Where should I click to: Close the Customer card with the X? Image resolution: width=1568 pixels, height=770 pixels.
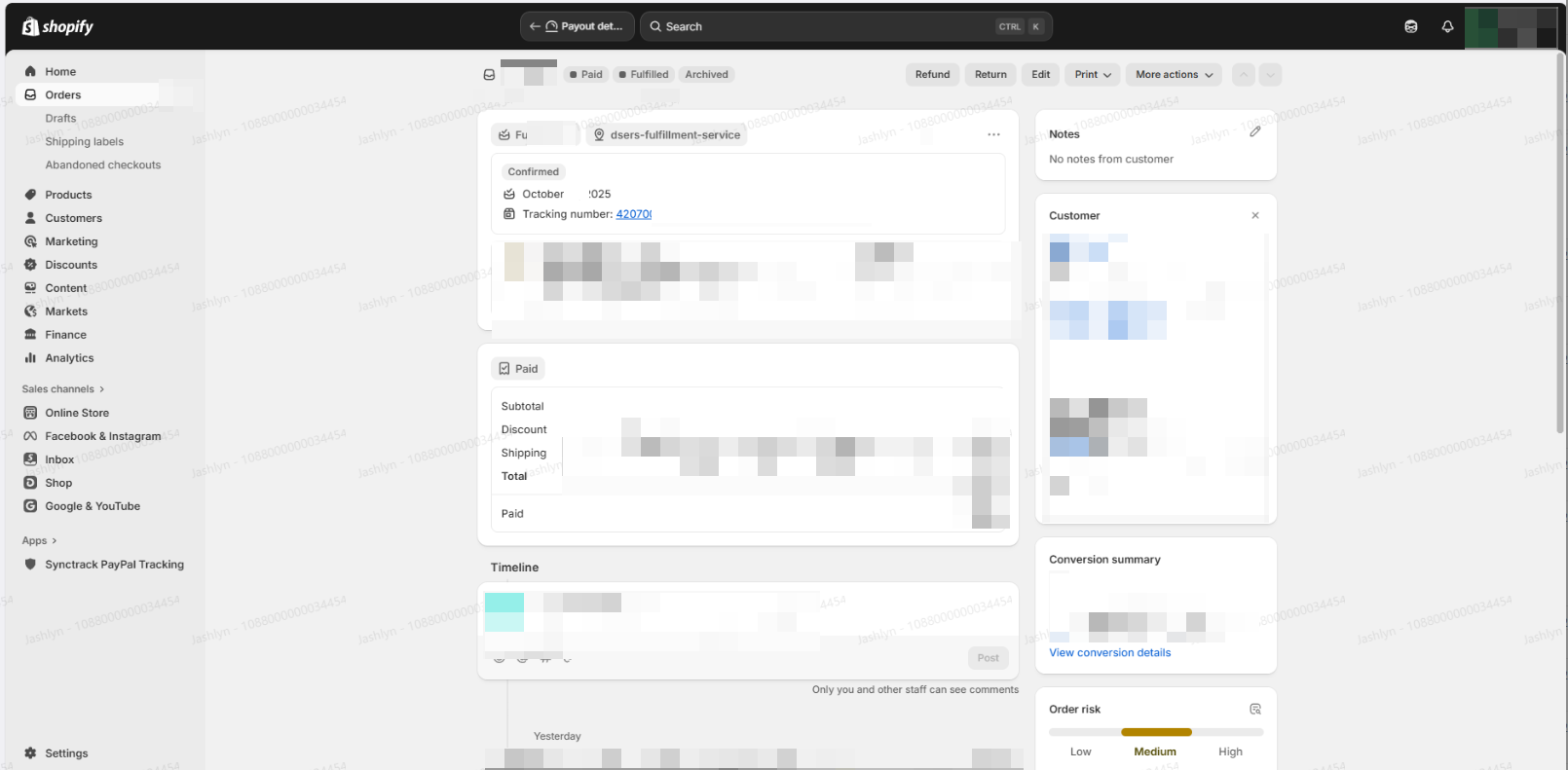[x=1255, y=215]
